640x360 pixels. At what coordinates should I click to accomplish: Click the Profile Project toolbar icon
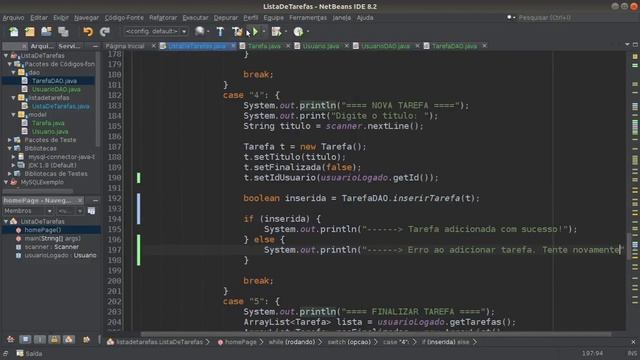pyautogui.click(x=298, y=31)
